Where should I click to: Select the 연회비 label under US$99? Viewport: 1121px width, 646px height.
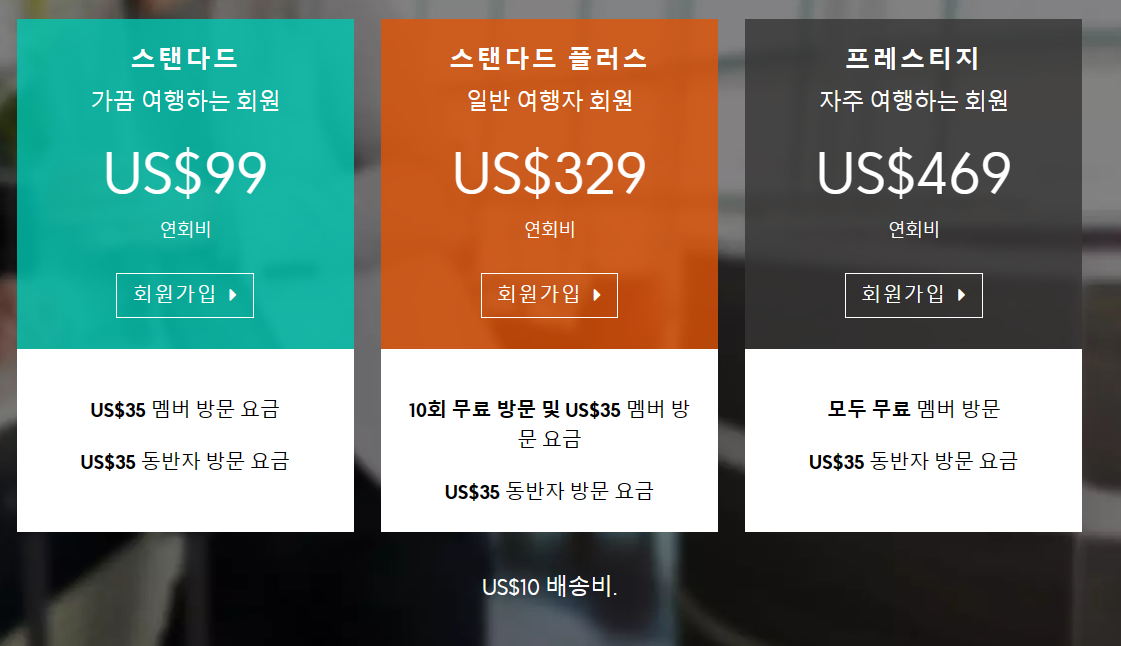point(184,226)
